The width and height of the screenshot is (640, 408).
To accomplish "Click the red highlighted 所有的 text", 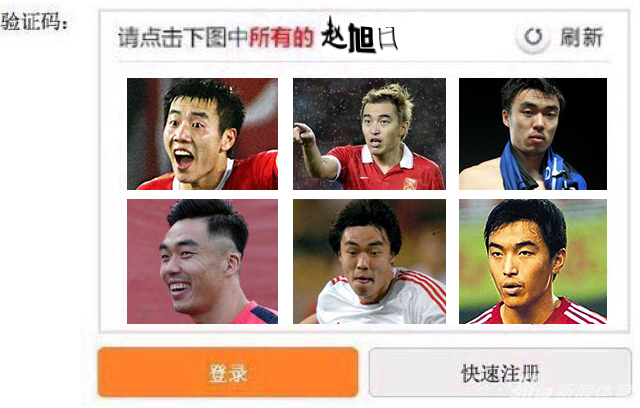I will 281,38.
